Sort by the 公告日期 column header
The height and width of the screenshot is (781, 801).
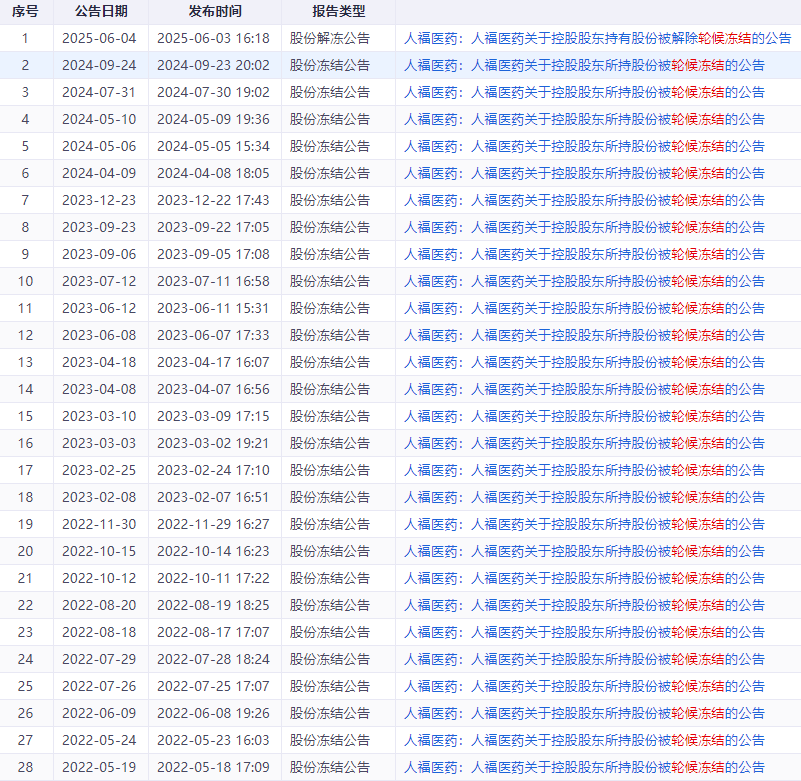(89, 13)
